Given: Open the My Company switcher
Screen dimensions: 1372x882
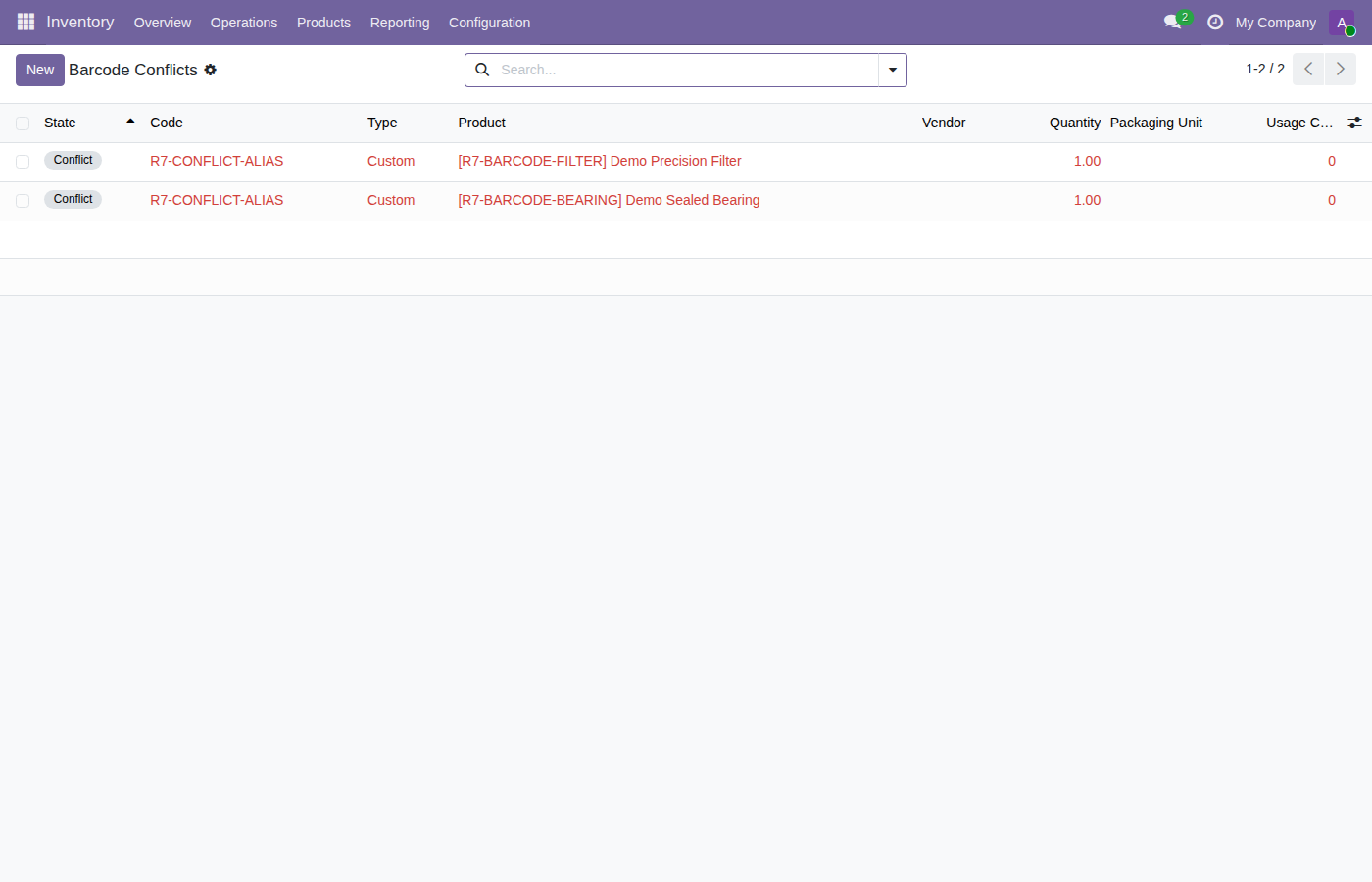Looking at the screenshot, I should point(1275,23).
